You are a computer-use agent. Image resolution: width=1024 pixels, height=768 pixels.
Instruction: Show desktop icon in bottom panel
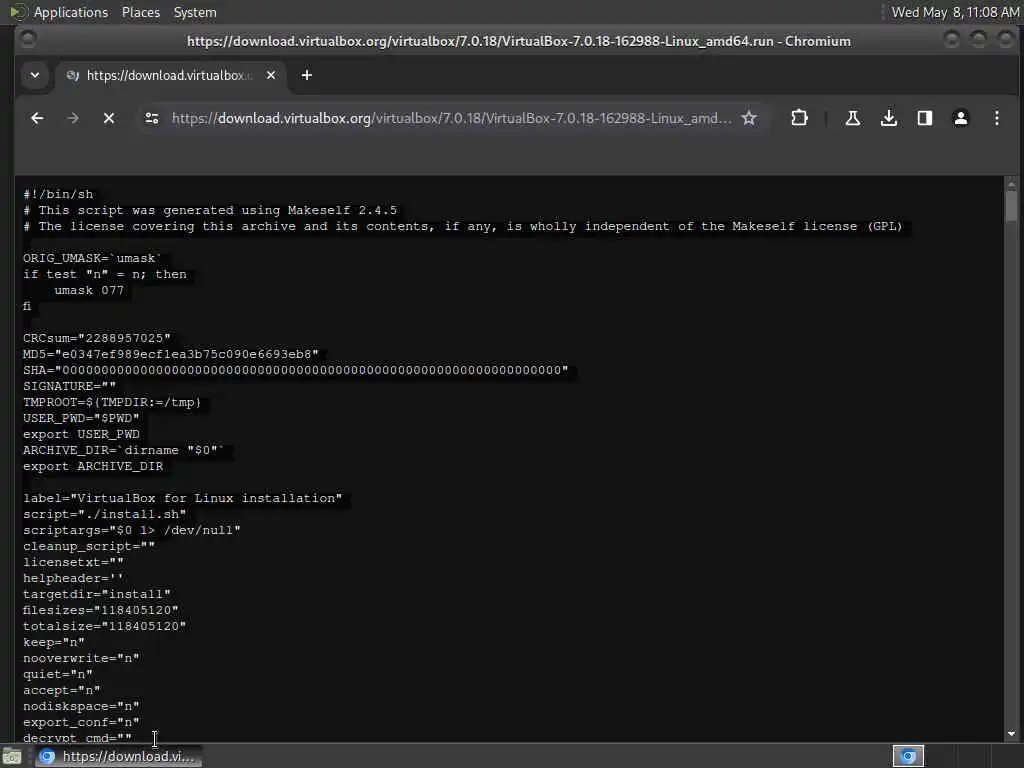pos(12,757)
